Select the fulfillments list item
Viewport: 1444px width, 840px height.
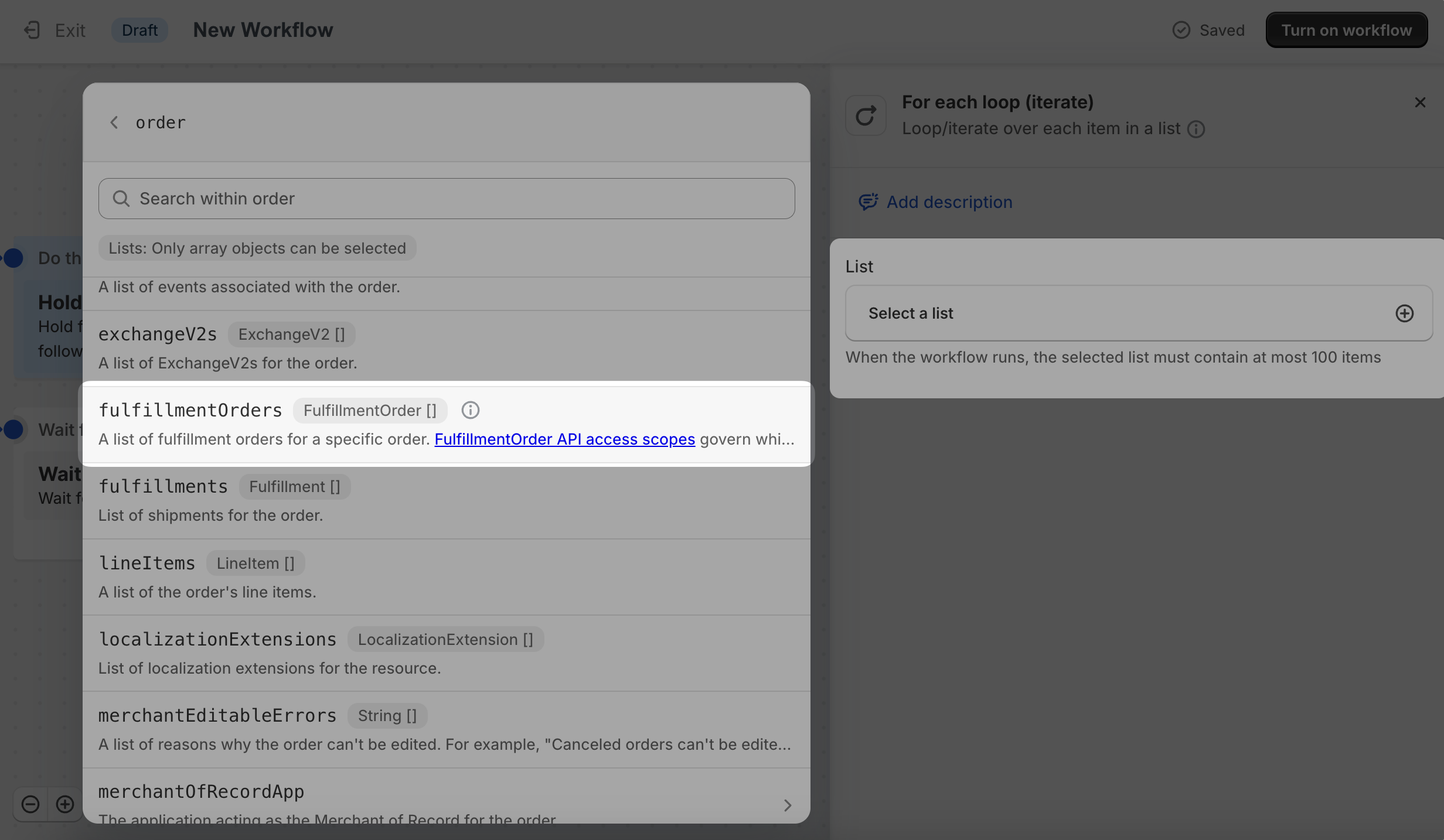pyautogui.click(x=447, y=501)
